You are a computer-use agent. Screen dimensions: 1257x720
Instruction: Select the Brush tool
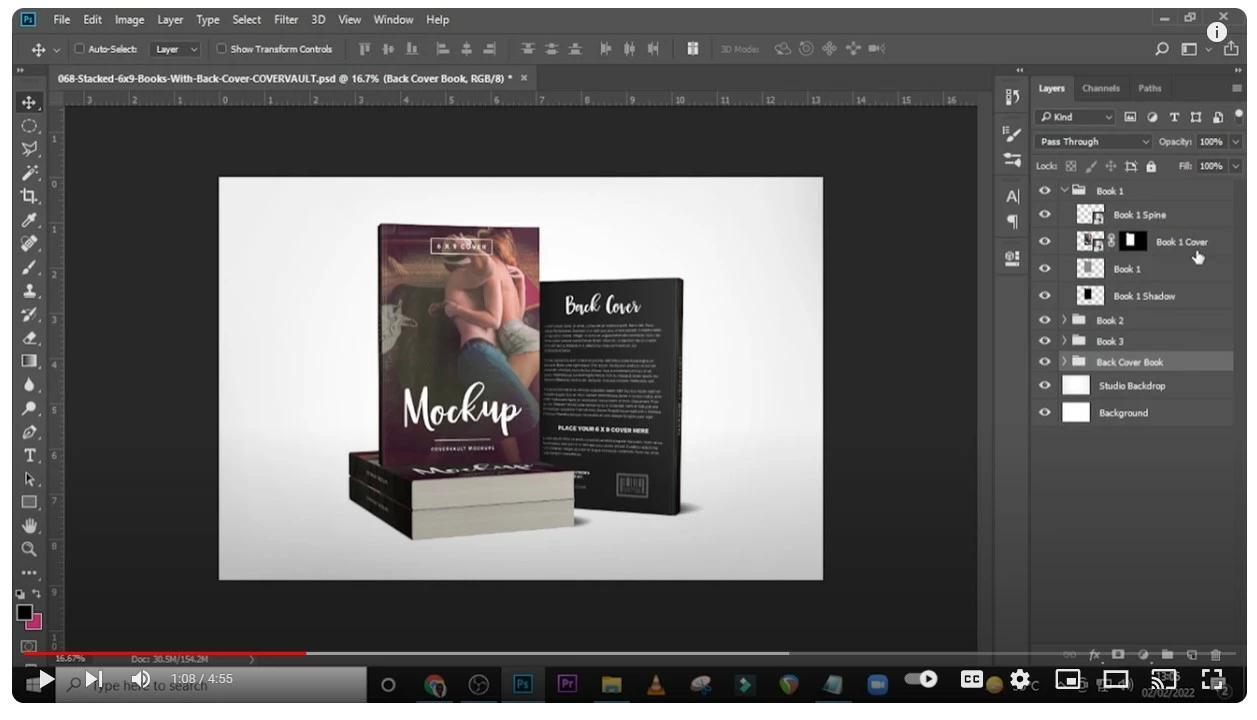[29, 267]
